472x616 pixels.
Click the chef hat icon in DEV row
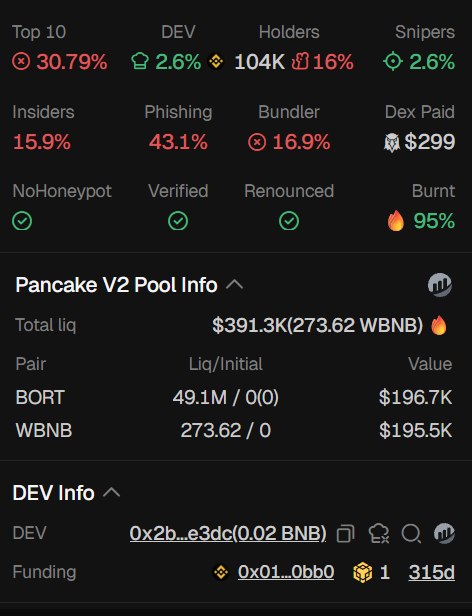(379, 534)
